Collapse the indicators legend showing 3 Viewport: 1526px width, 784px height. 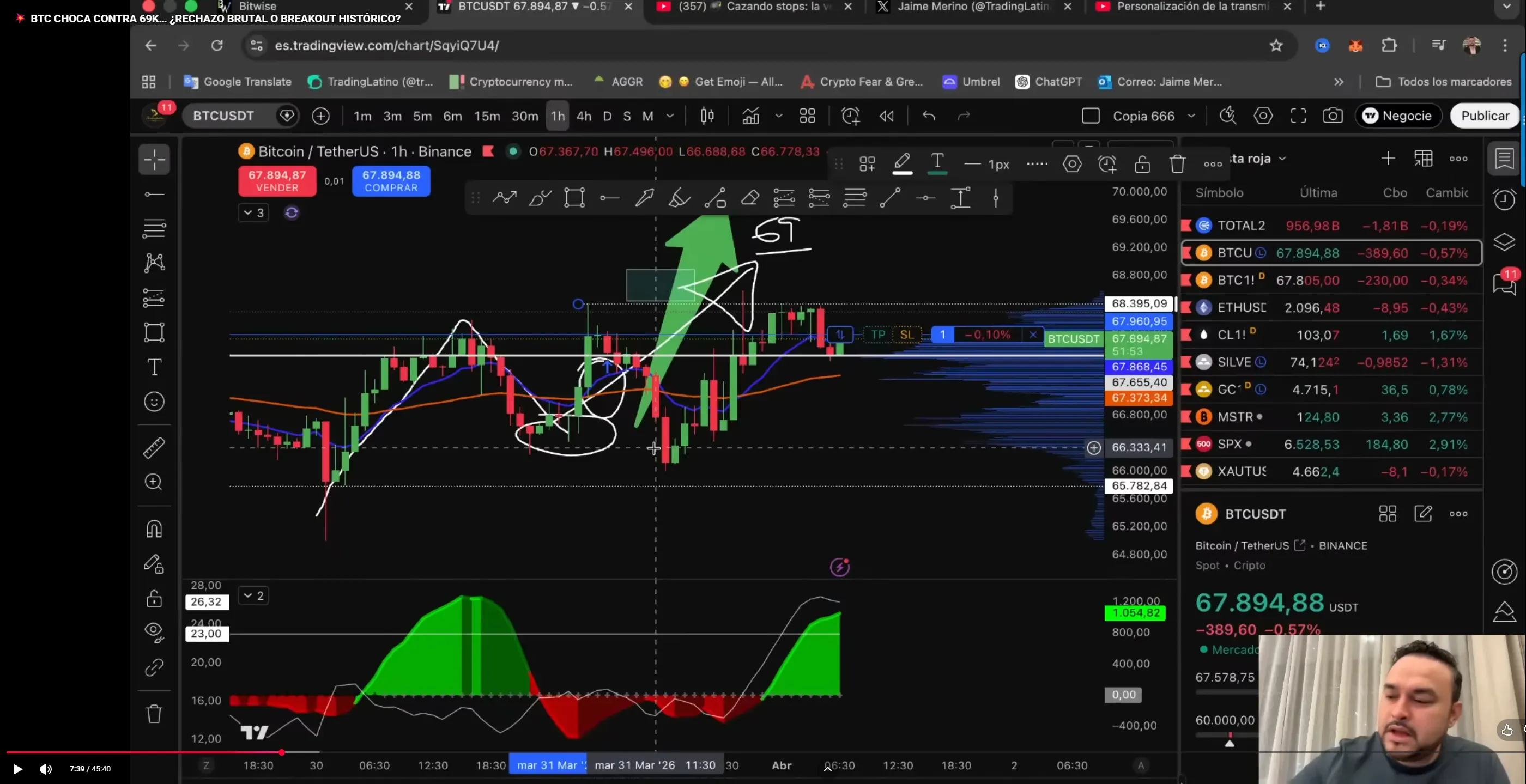tap(253, 212)
